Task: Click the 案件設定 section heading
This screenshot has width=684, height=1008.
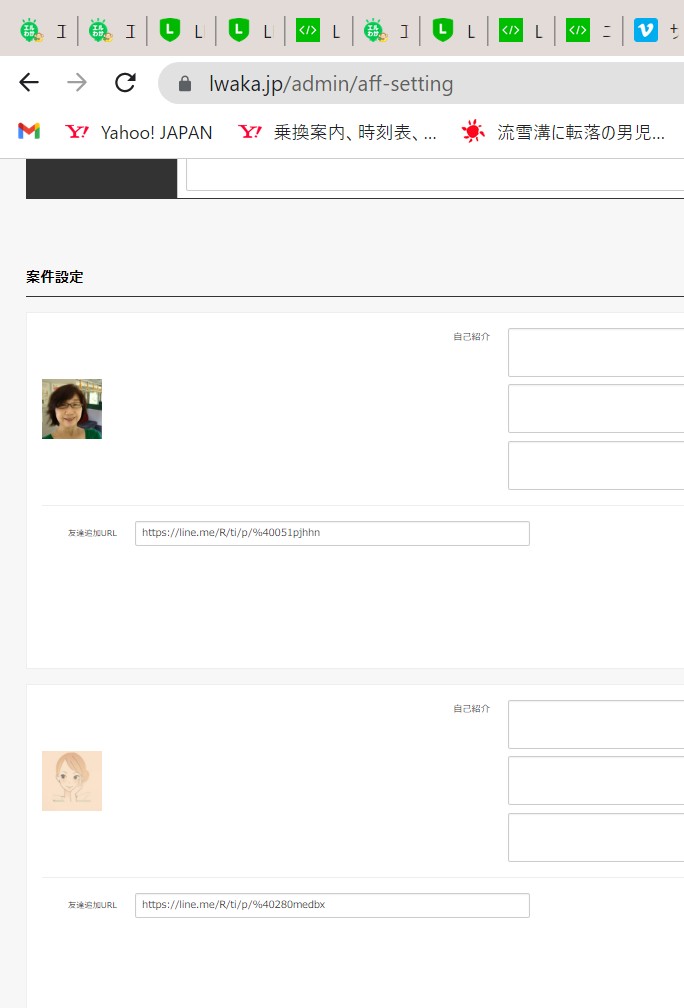Action: click(55, 277)
